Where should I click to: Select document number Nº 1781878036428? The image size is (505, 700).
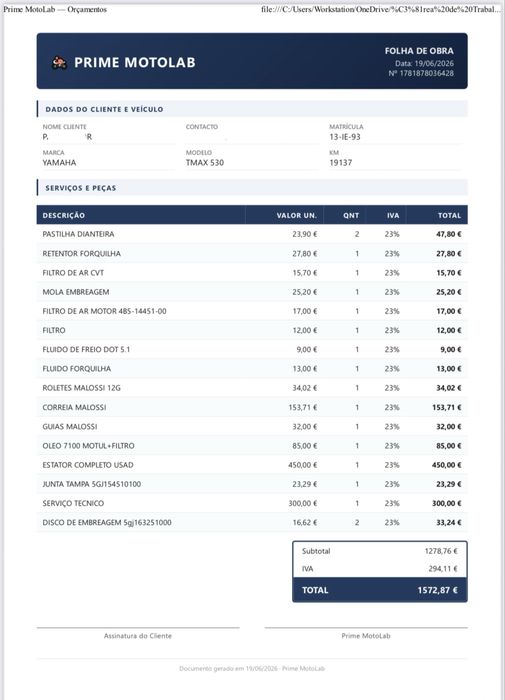point(421,73)
